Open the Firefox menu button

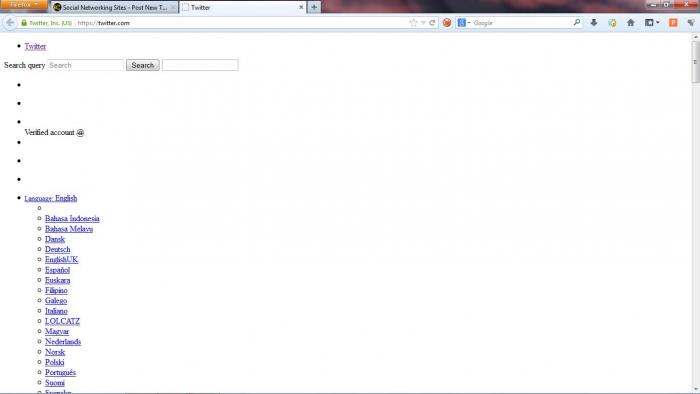click(x=23, y=5)
